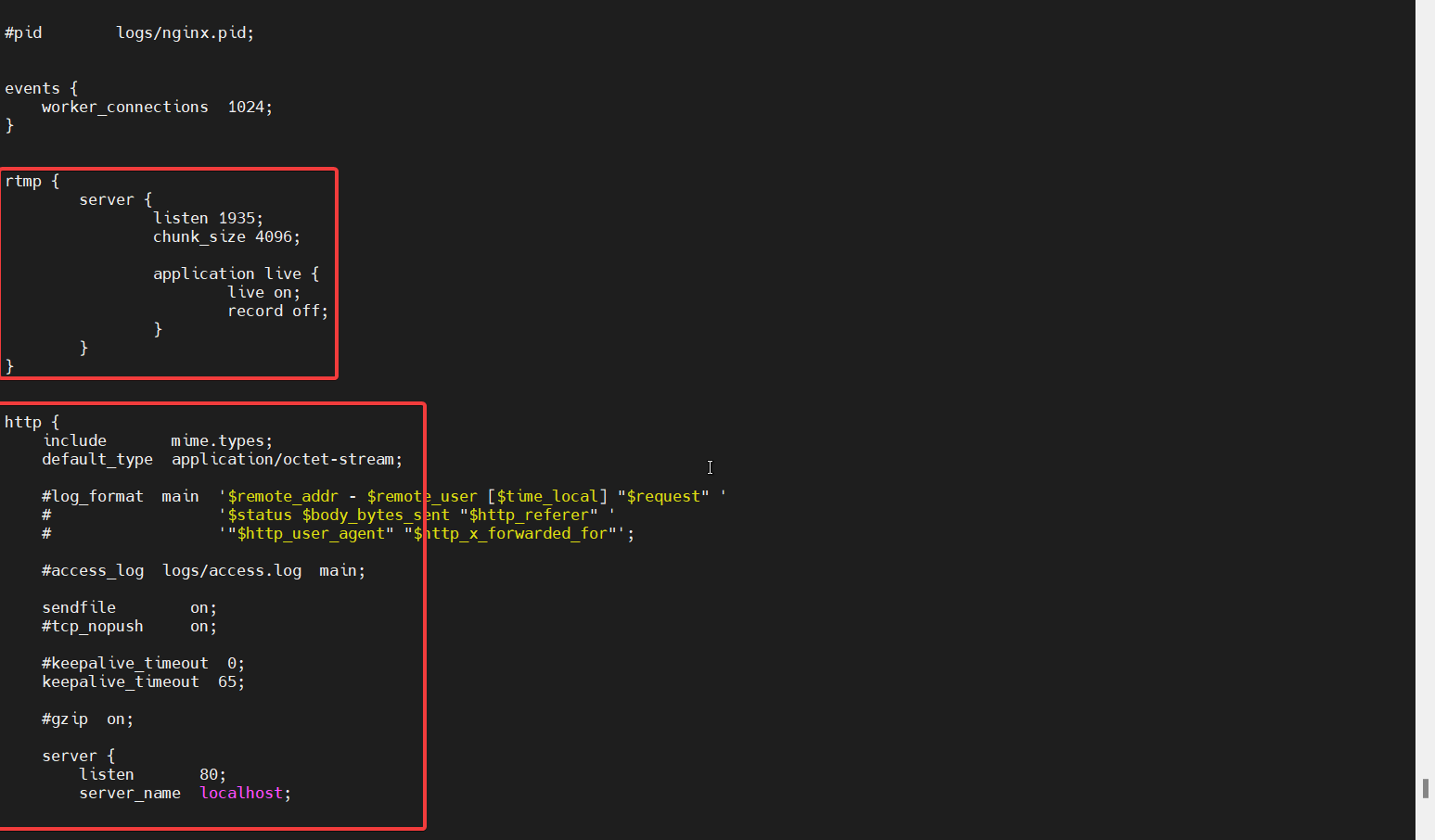This screenshot has width=1435, height=840.
Task: Click '"$request"' variable text
Action: [663, 496]
